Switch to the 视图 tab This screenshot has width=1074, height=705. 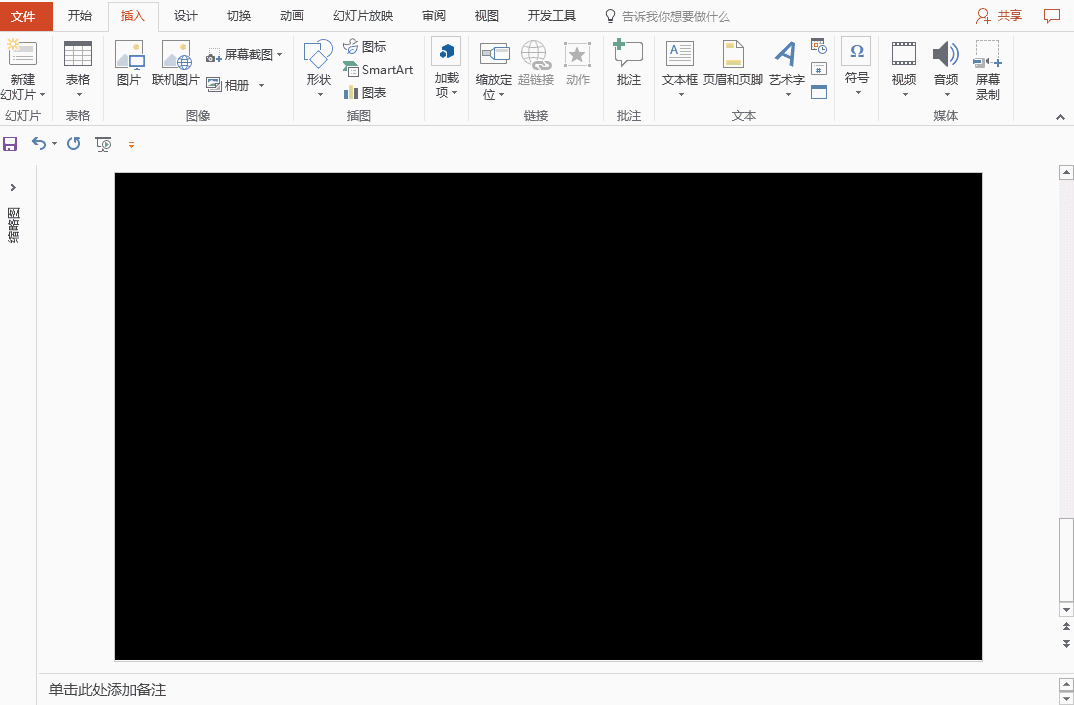point(487,16)
